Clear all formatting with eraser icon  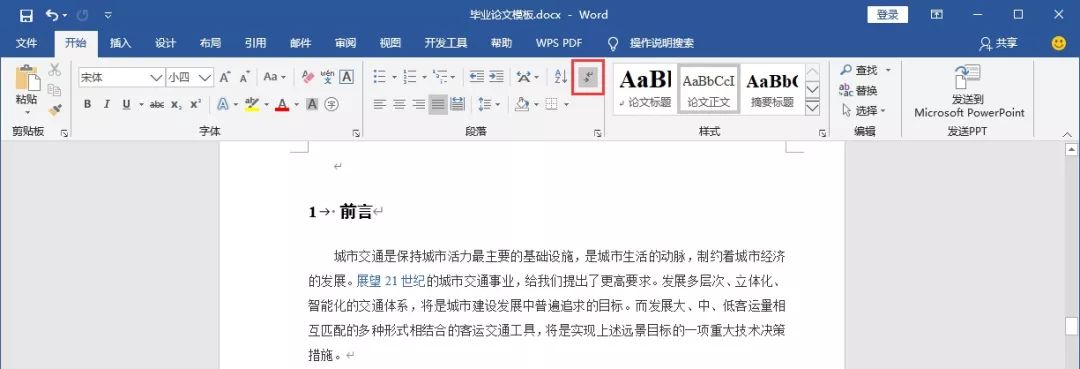click(307, 77)
